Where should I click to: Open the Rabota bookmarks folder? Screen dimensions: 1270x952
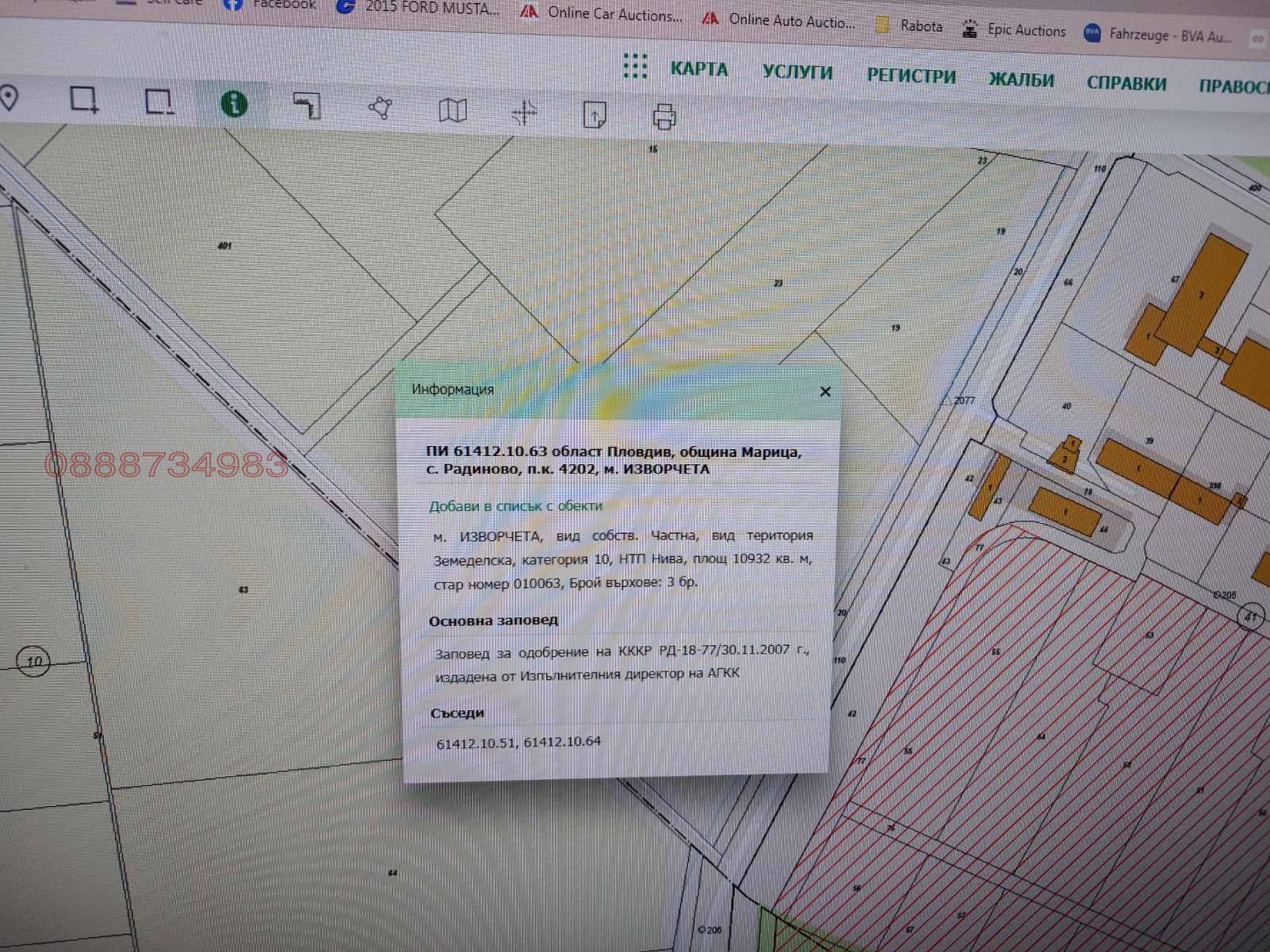click(x=909, y=25)
